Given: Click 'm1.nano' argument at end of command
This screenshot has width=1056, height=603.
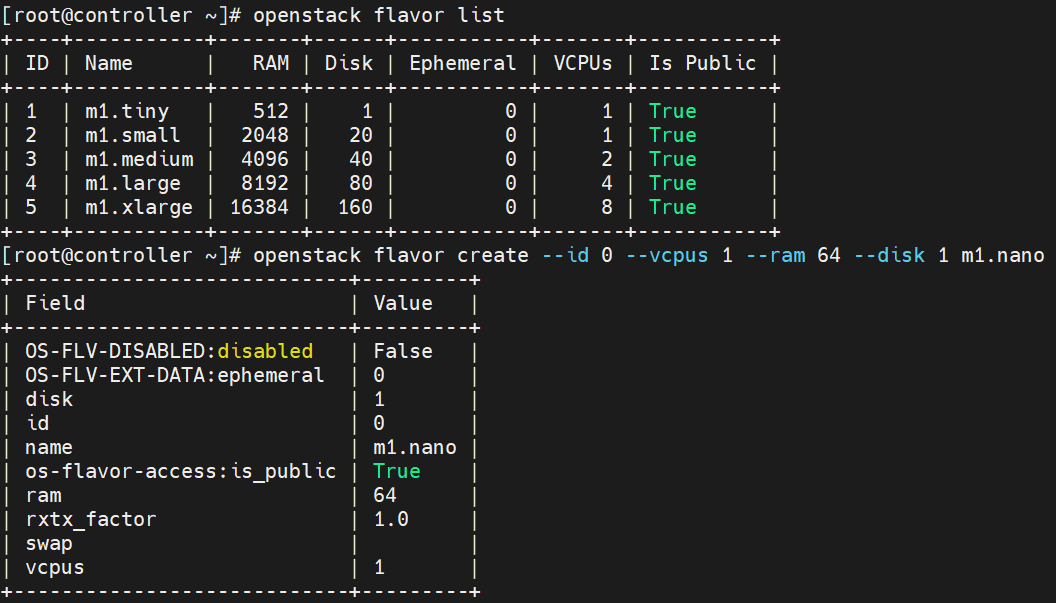Looking at the screenshot, I should (x=1003, y=255).
